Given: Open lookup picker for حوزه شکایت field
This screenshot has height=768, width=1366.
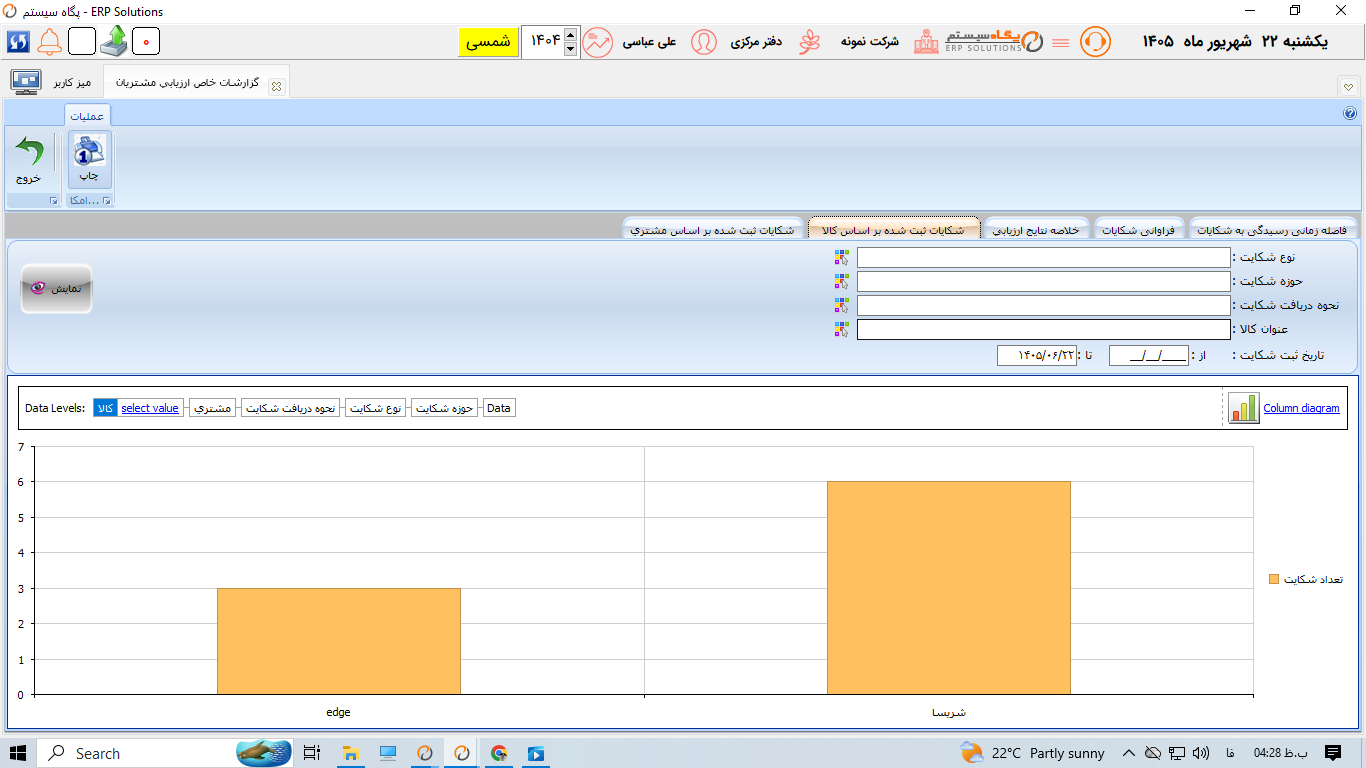Looking at the screenshot, I should [841, 282].
